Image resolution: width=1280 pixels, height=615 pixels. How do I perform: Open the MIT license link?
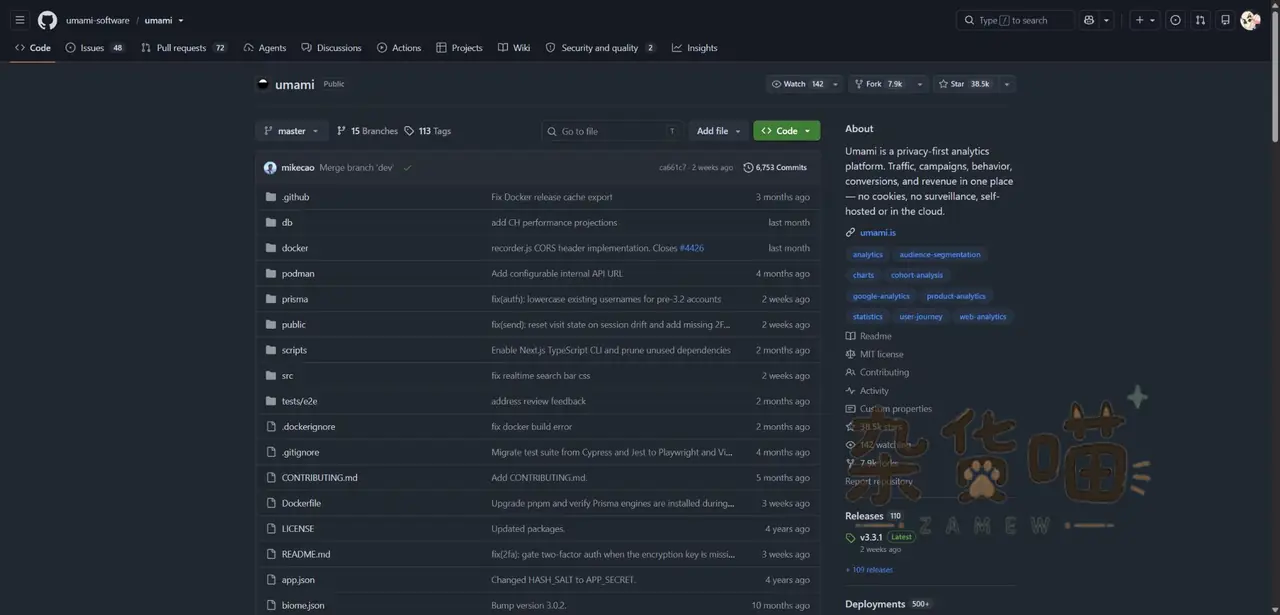click(881, 354)
